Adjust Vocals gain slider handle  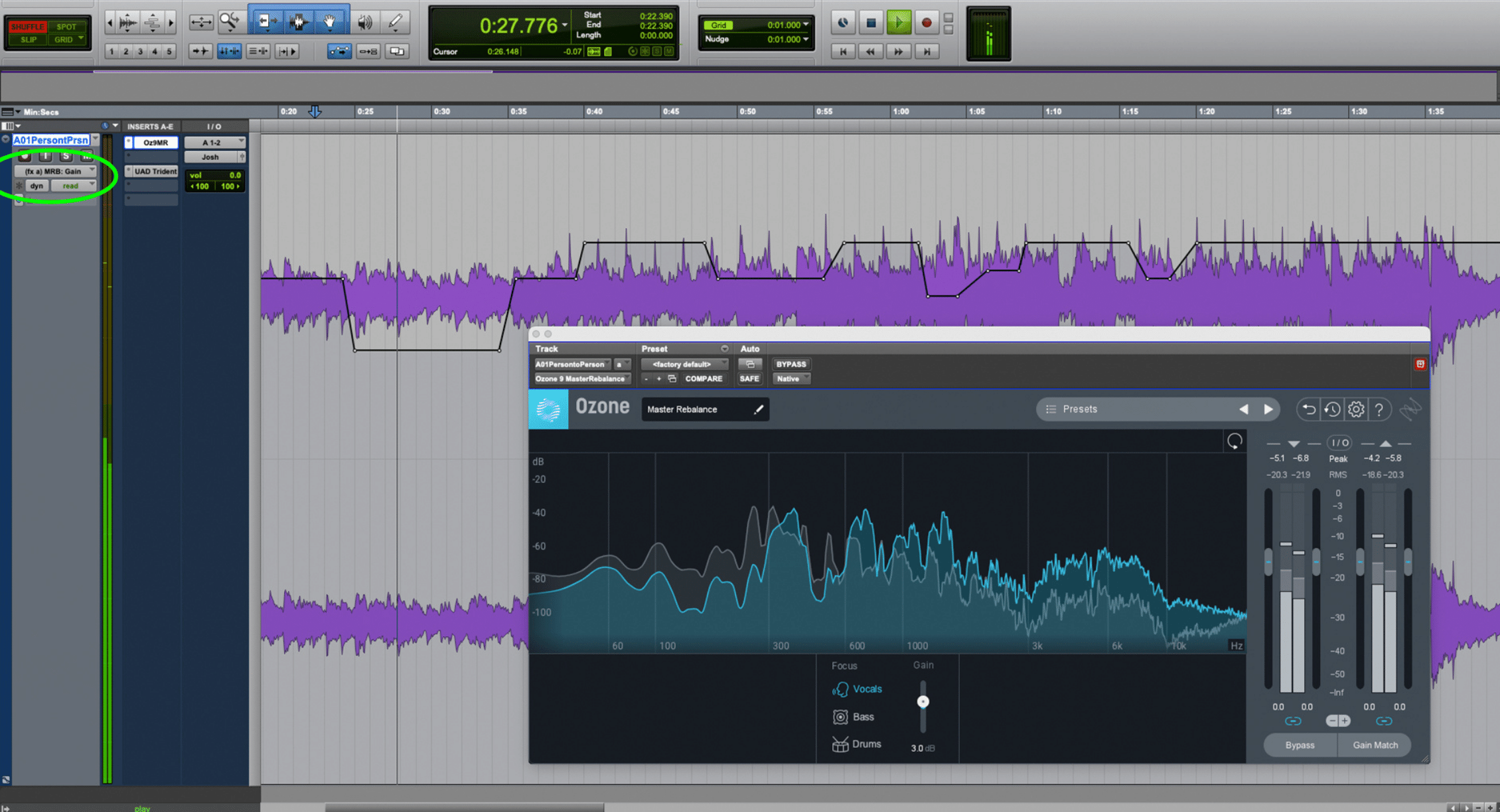pos(923,702)
